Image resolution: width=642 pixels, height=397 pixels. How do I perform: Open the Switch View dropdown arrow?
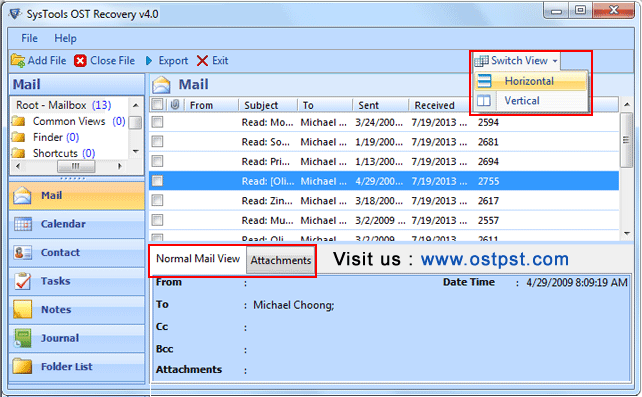pos(555,61)
